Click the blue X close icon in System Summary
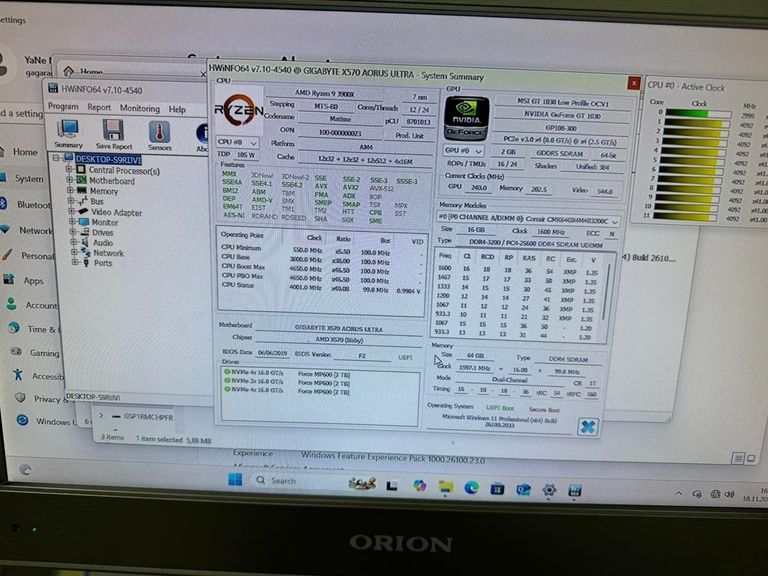The width and height of the screenshot is (768, 576). pos(588,427)
